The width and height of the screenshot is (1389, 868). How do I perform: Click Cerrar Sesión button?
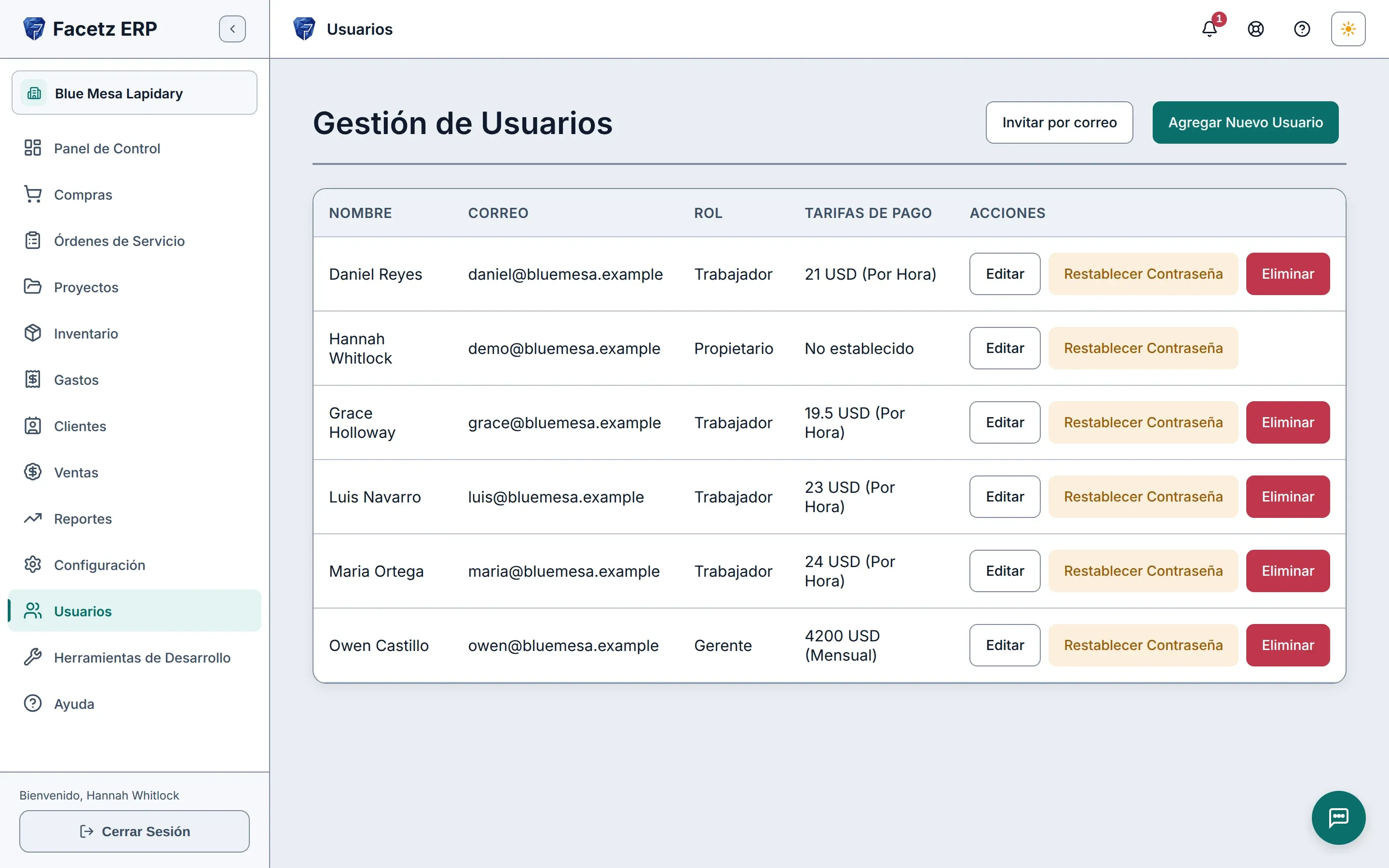click(x=134, y=831)
